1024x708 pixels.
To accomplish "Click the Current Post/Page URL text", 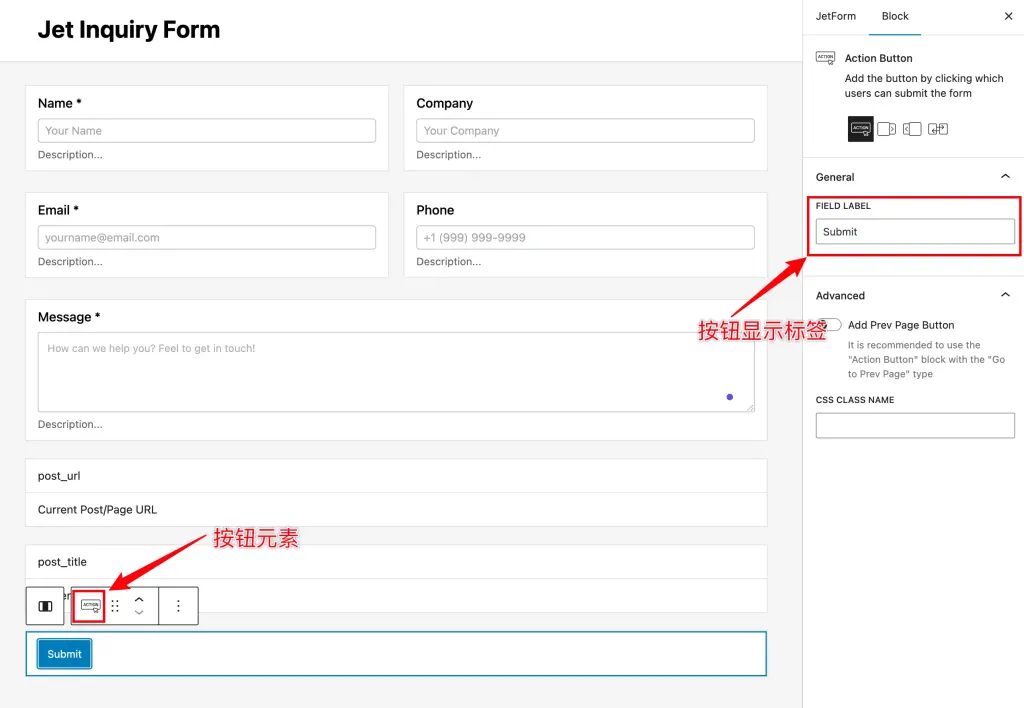I will click(97, 510).
